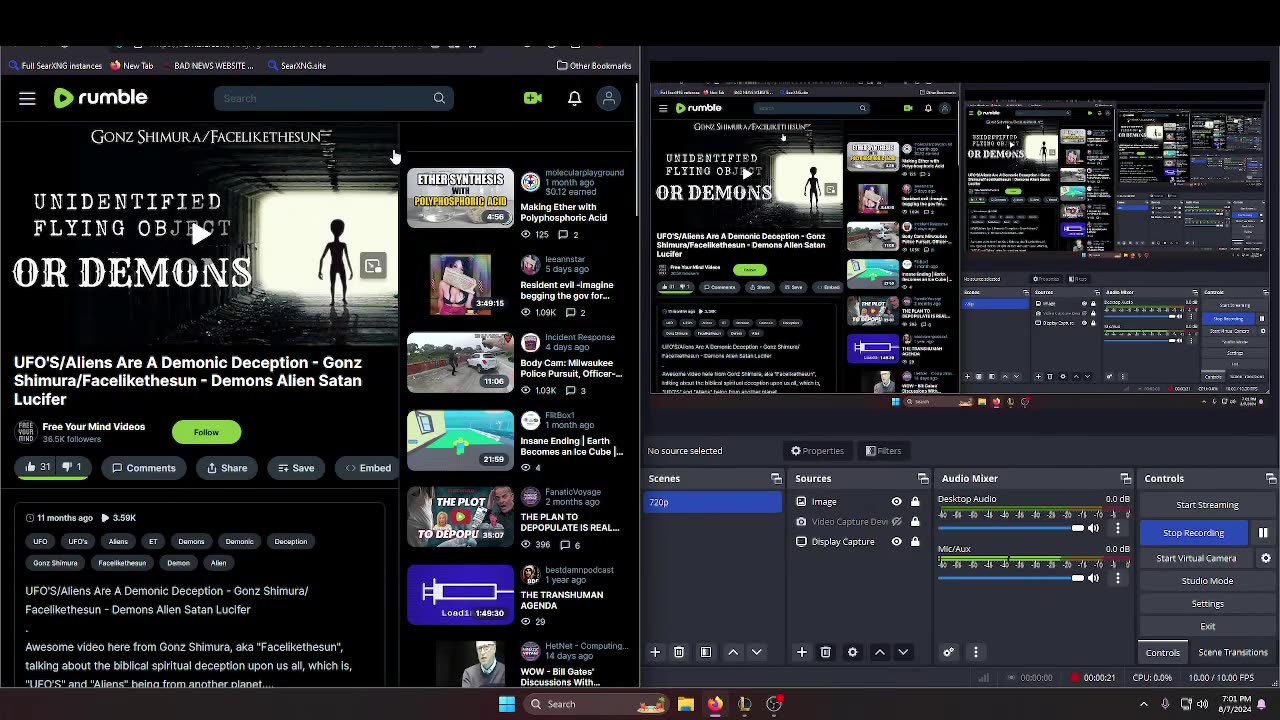Open scene filters icon in Scenes panel
This screenshot has width=1280, height=720.
click(706, 652)
